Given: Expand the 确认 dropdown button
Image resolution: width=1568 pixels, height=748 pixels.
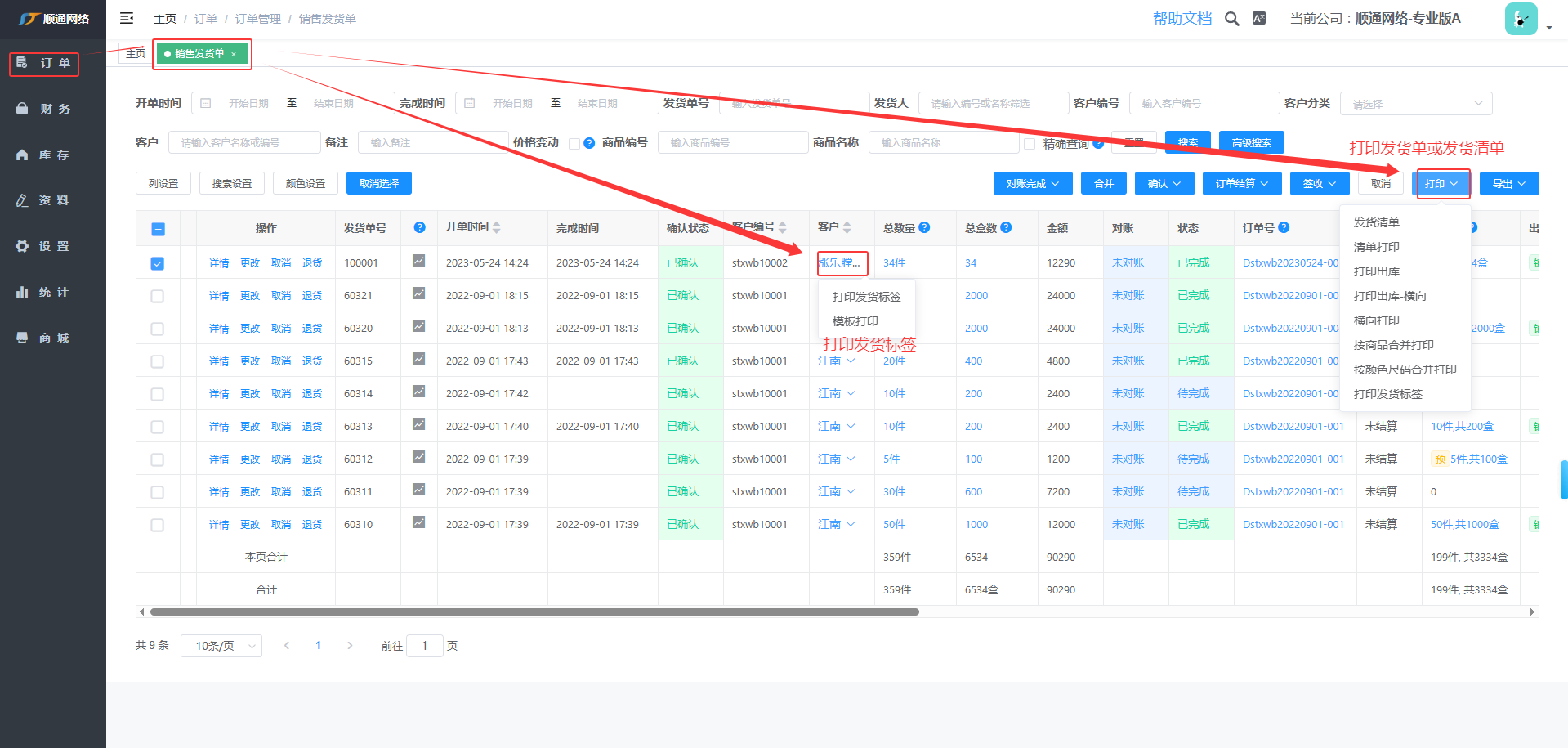Looking at the screenshot, I should coord(1164,184).
